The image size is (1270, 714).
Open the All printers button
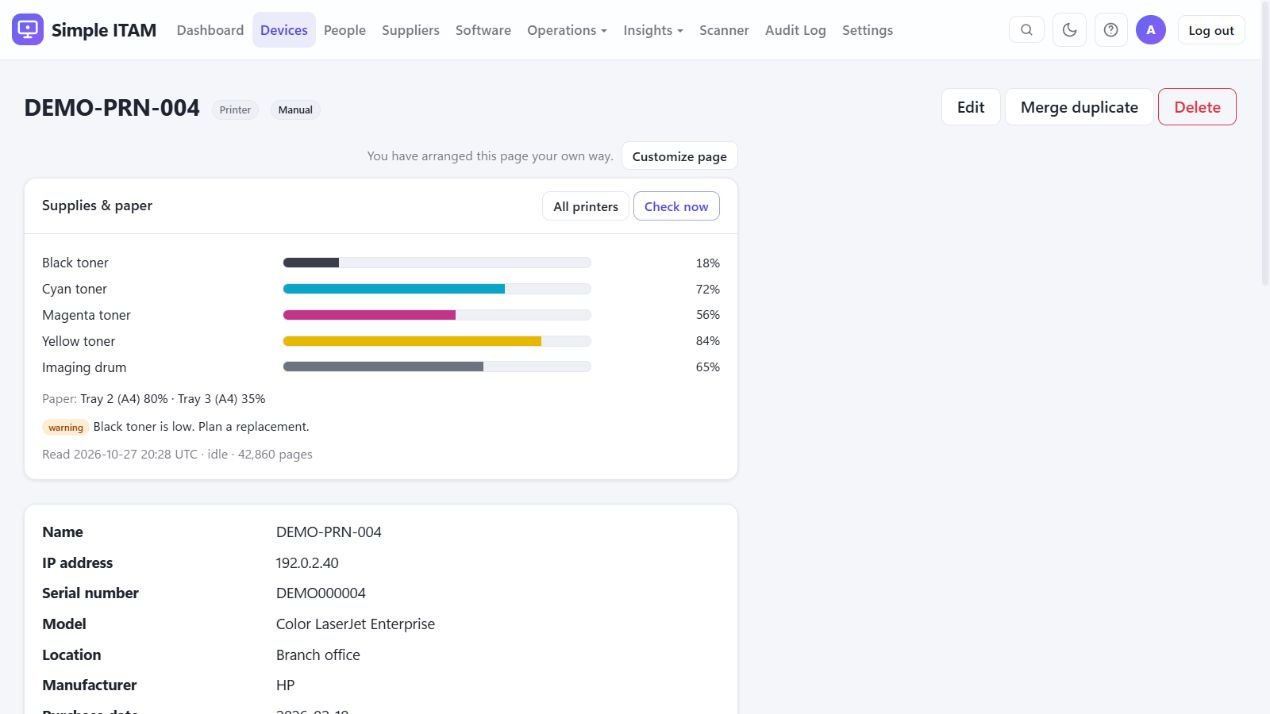click(x=586, y=206)
